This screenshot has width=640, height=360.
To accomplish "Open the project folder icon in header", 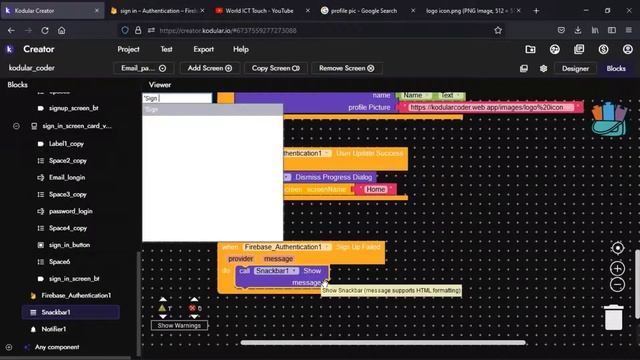I will tap(530, 49).
